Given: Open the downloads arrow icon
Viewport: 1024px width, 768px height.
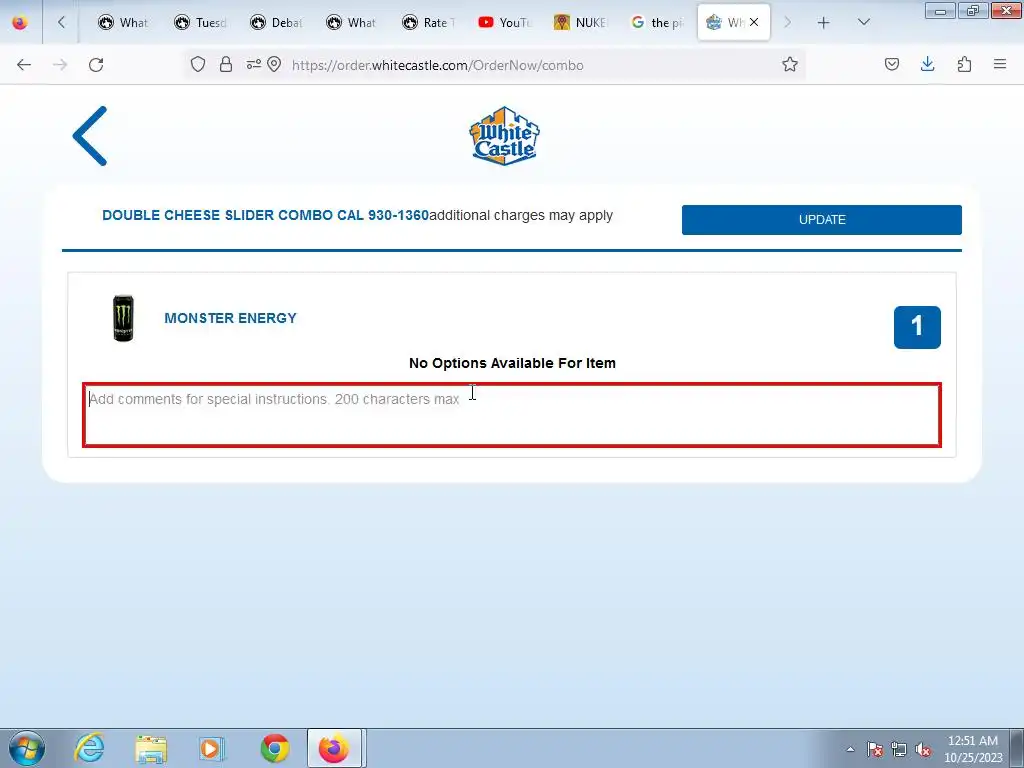Looking at the screenshot, I should coord(927,65).
